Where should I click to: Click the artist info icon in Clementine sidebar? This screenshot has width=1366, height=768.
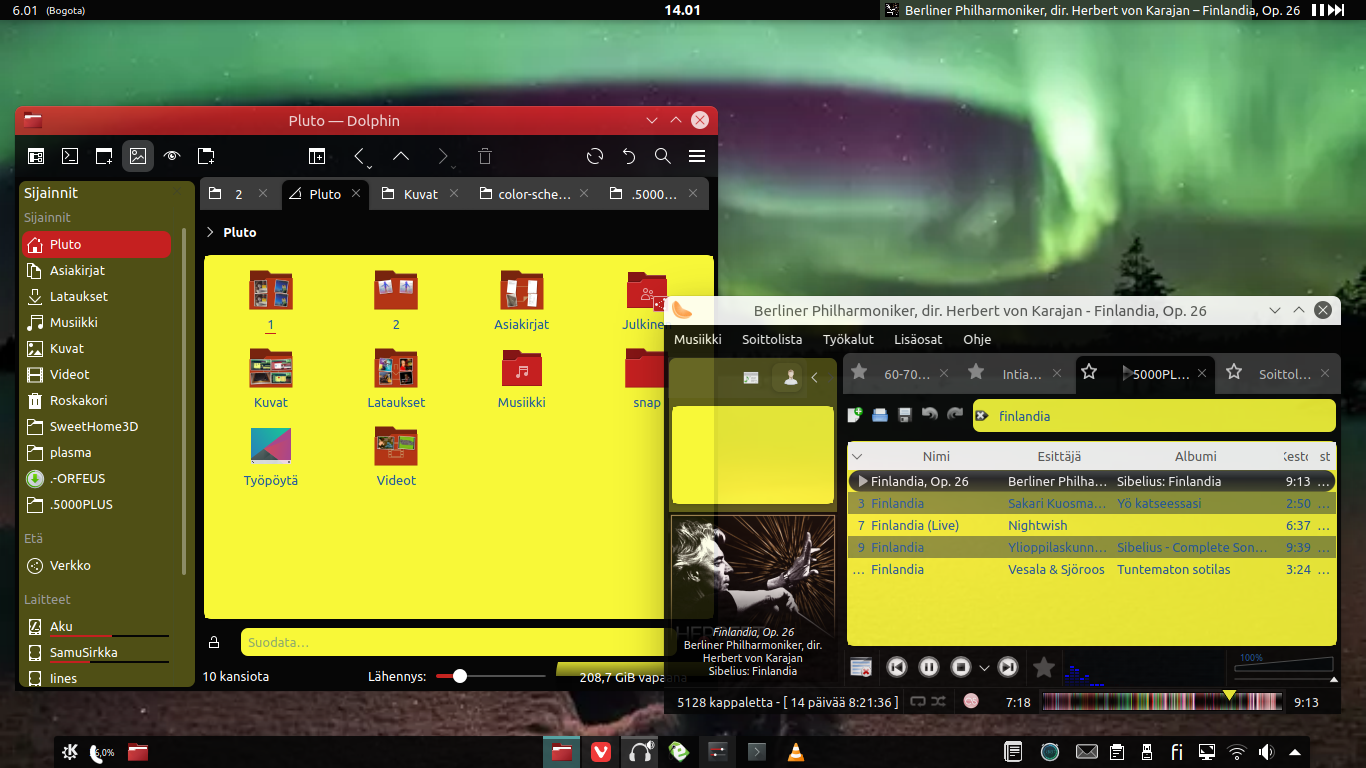[790, 377]
